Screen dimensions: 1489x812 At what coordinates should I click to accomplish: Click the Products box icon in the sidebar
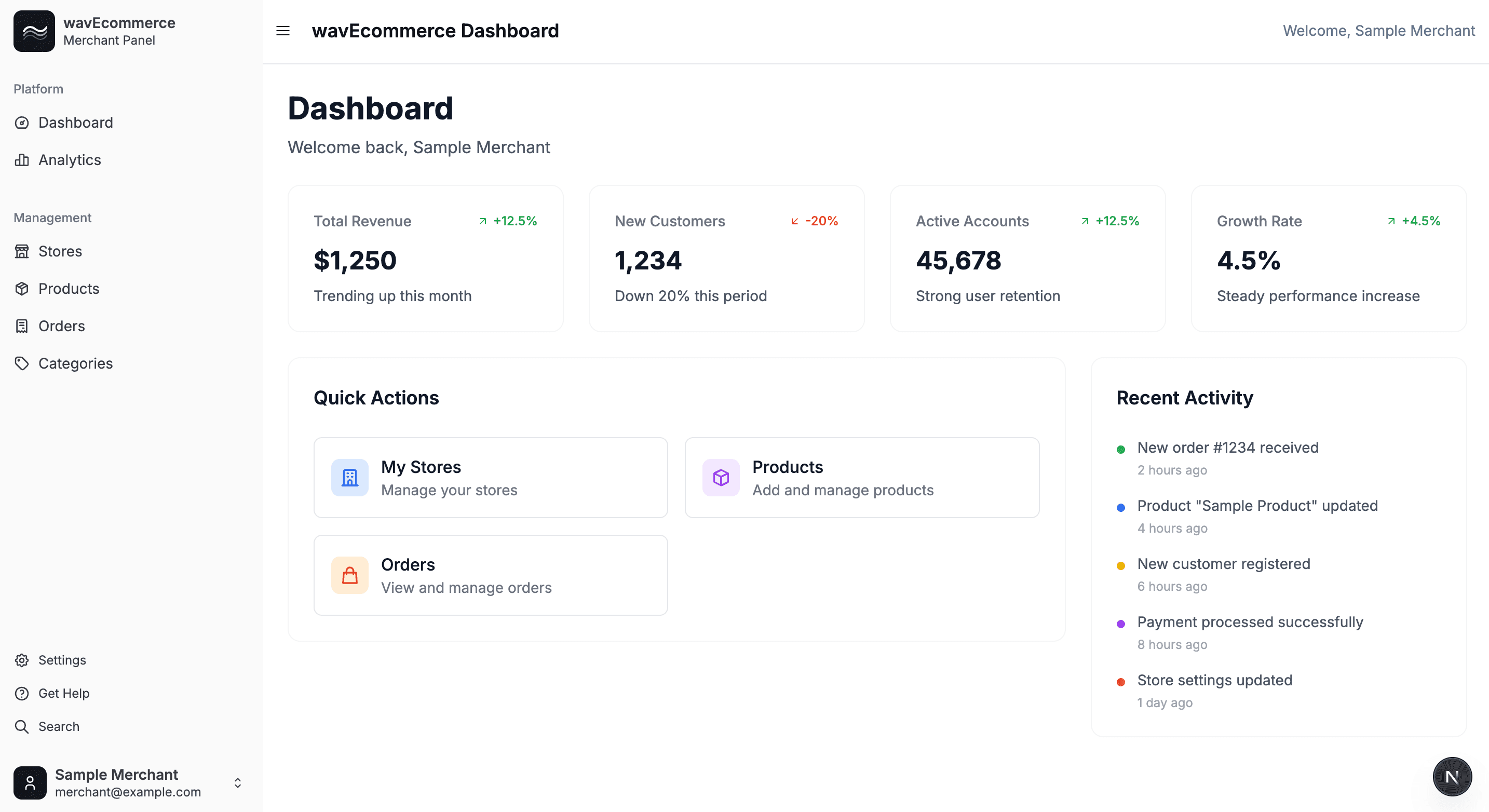point(21,288)
